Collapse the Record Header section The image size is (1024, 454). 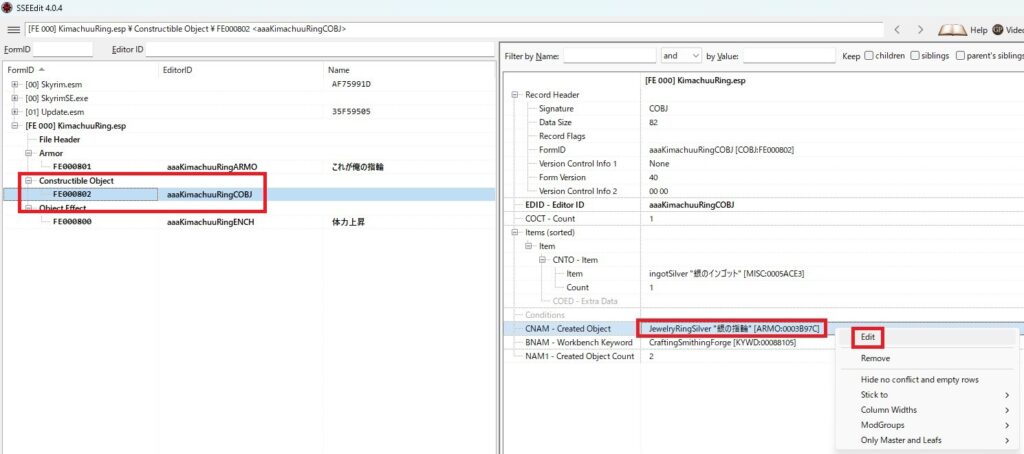516,95
